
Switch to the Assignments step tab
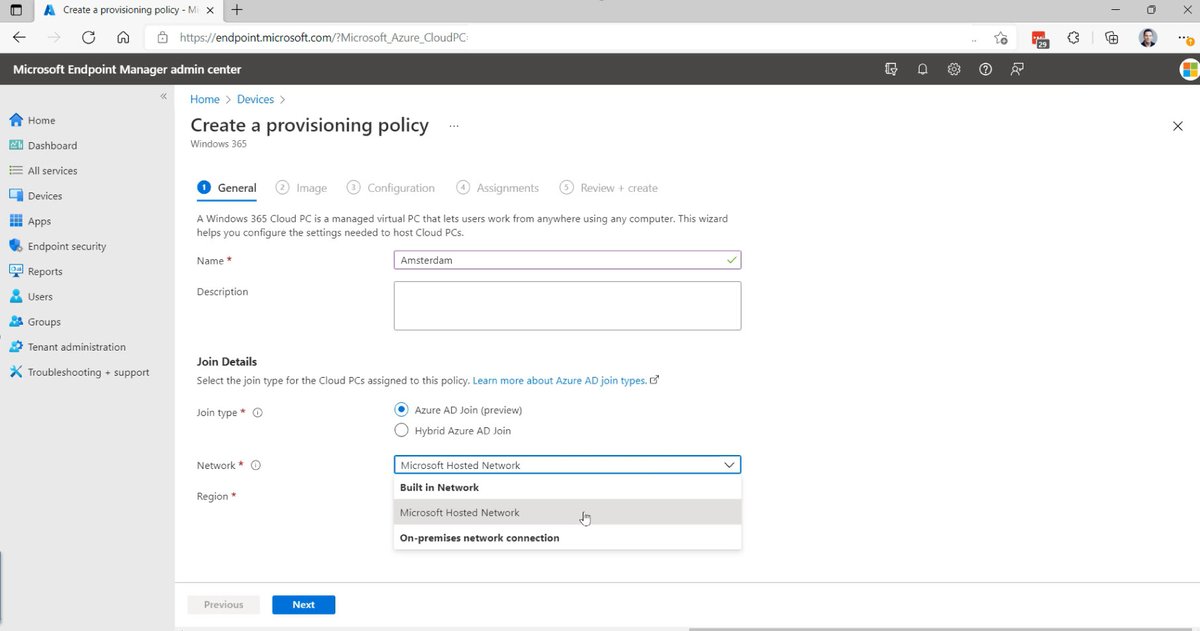[x=498, y=188]
